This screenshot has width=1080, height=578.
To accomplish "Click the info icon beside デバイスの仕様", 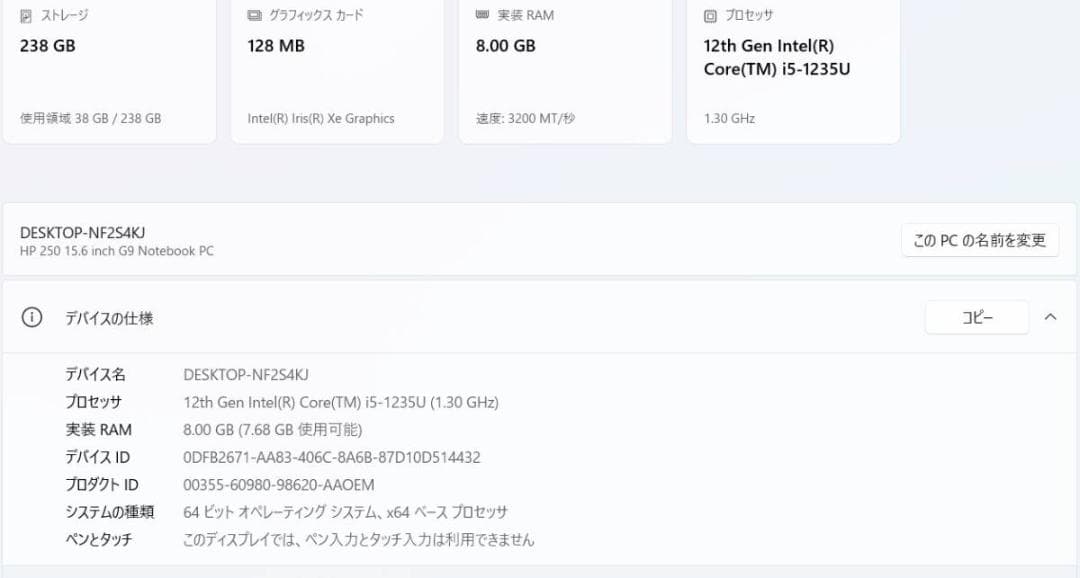I will coord(31,316).
